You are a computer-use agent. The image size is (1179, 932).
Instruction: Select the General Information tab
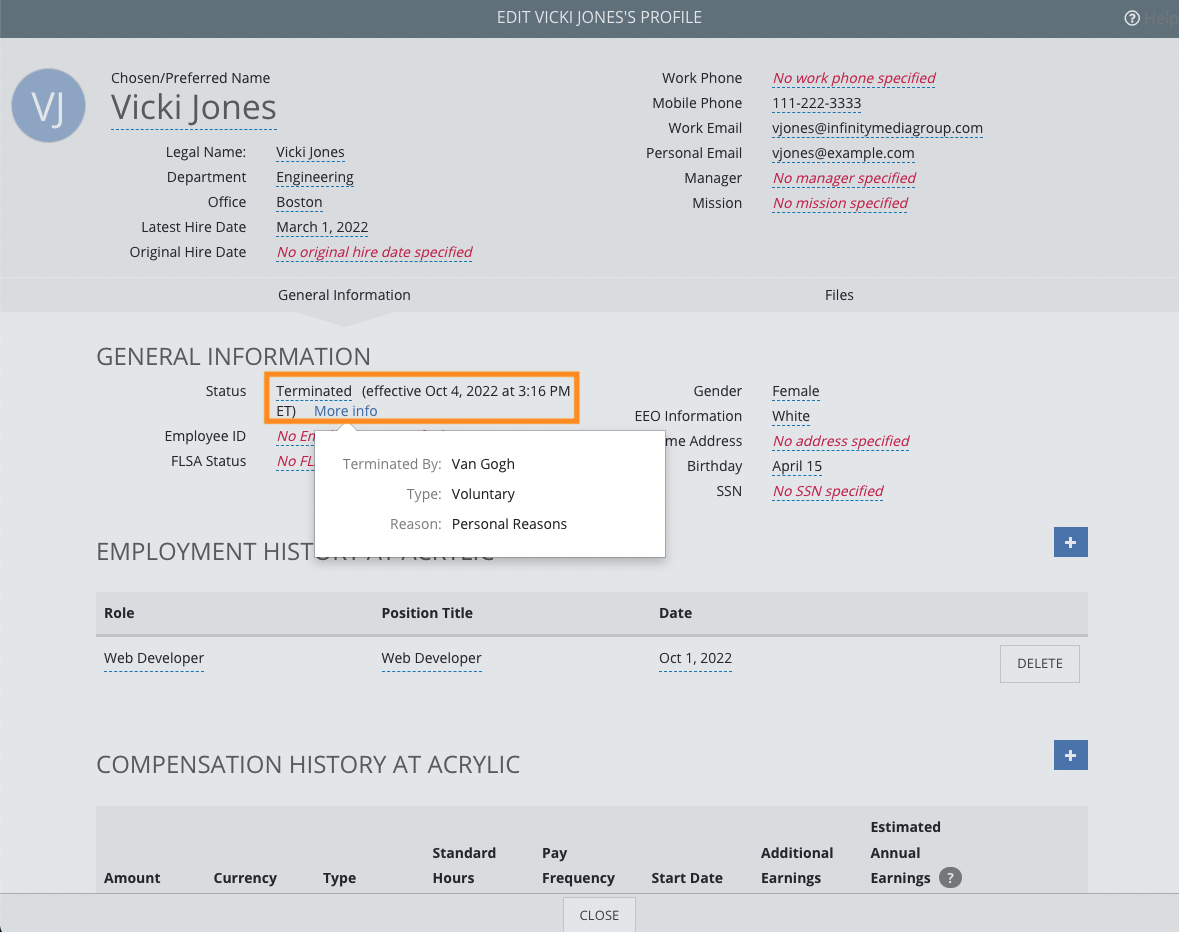tap(344, 295)
